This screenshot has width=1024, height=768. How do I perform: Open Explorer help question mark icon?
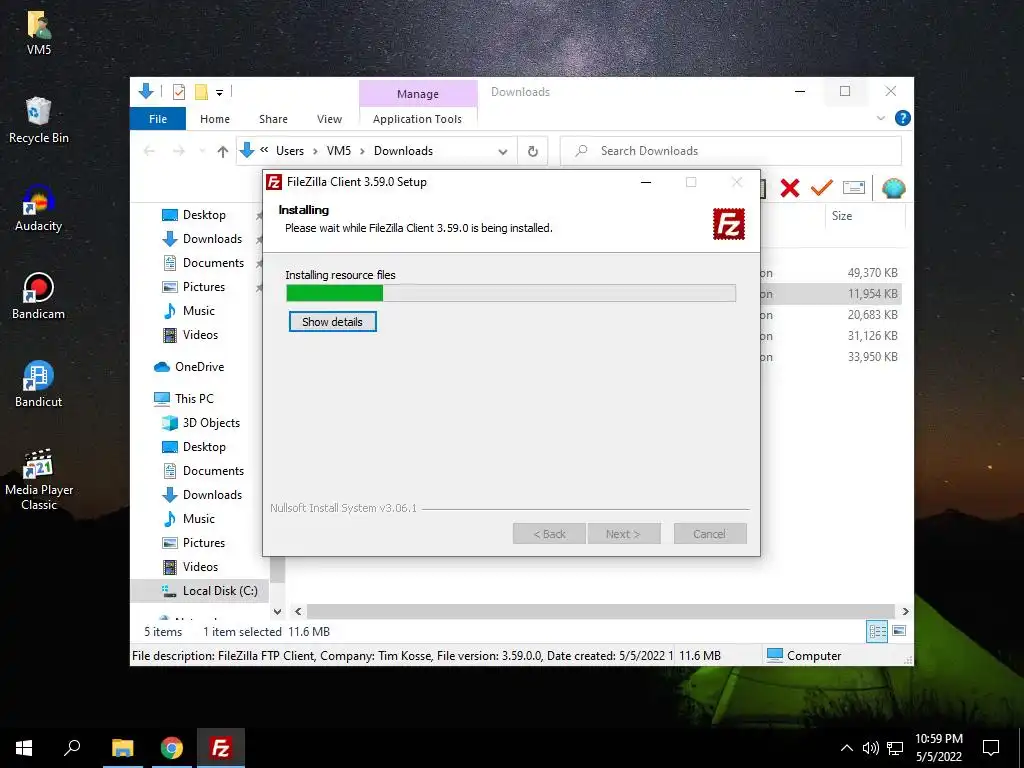point(903,118)
